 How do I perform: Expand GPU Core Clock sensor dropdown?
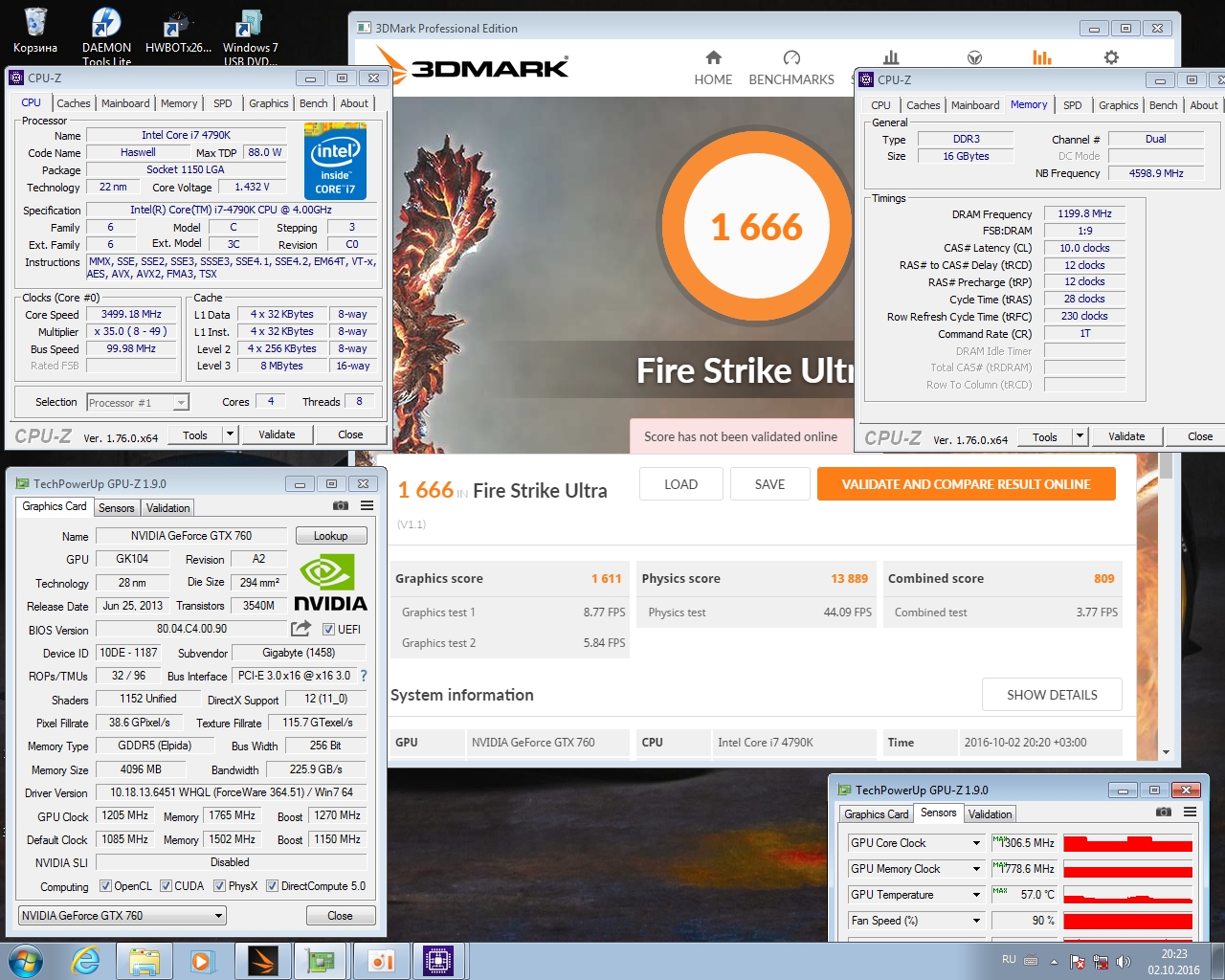click(976, 843)
